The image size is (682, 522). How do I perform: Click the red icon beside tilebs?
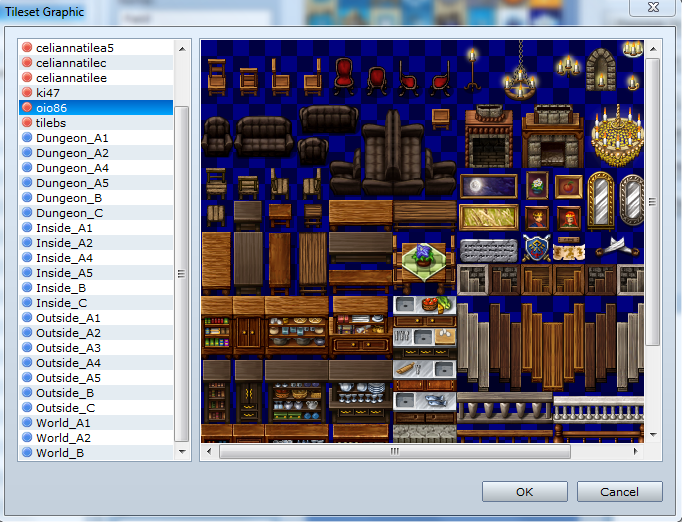tap(27, 122)
